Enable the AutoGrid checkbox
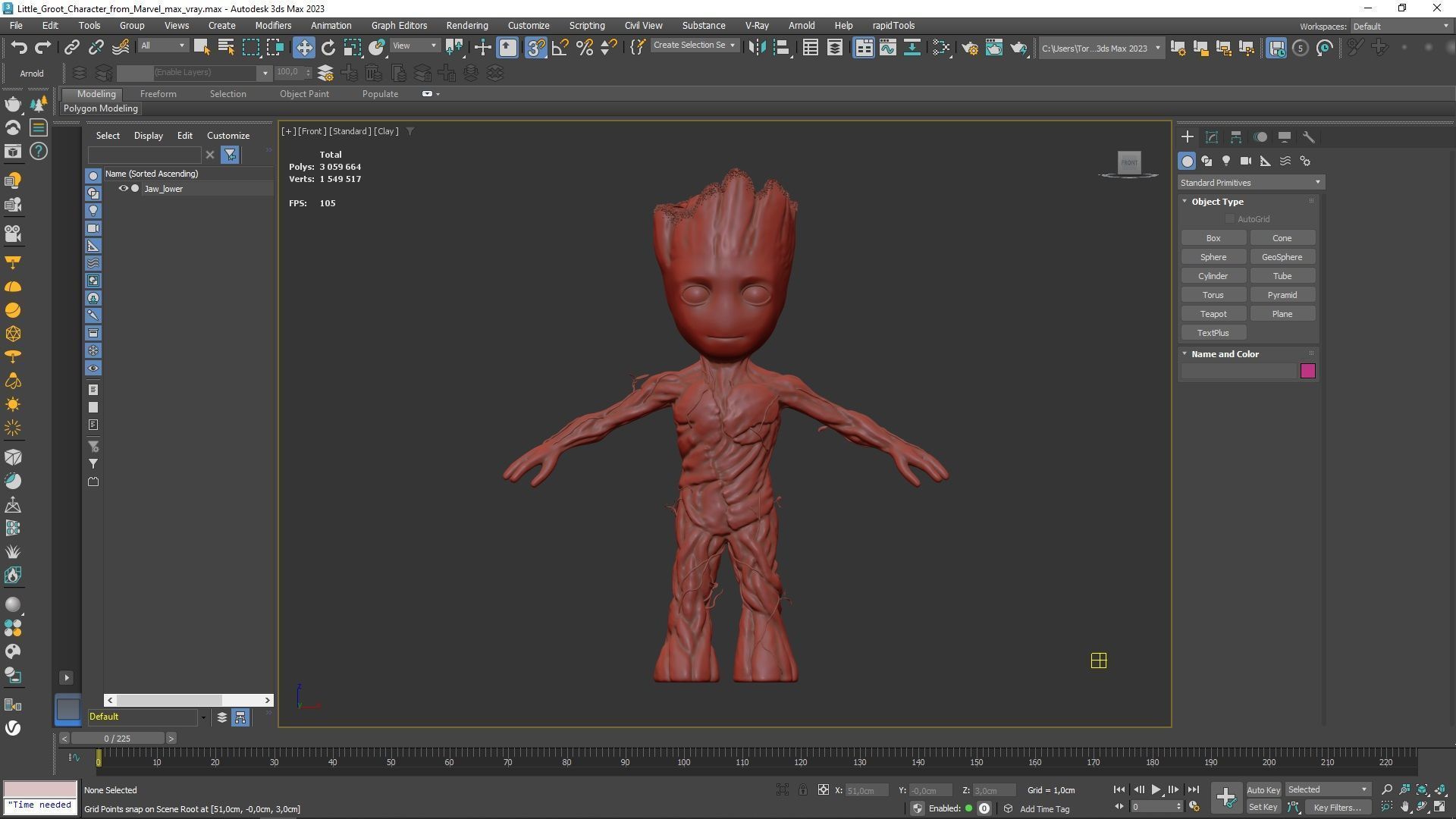The image size is (1456, 819). coord(1230,219)
